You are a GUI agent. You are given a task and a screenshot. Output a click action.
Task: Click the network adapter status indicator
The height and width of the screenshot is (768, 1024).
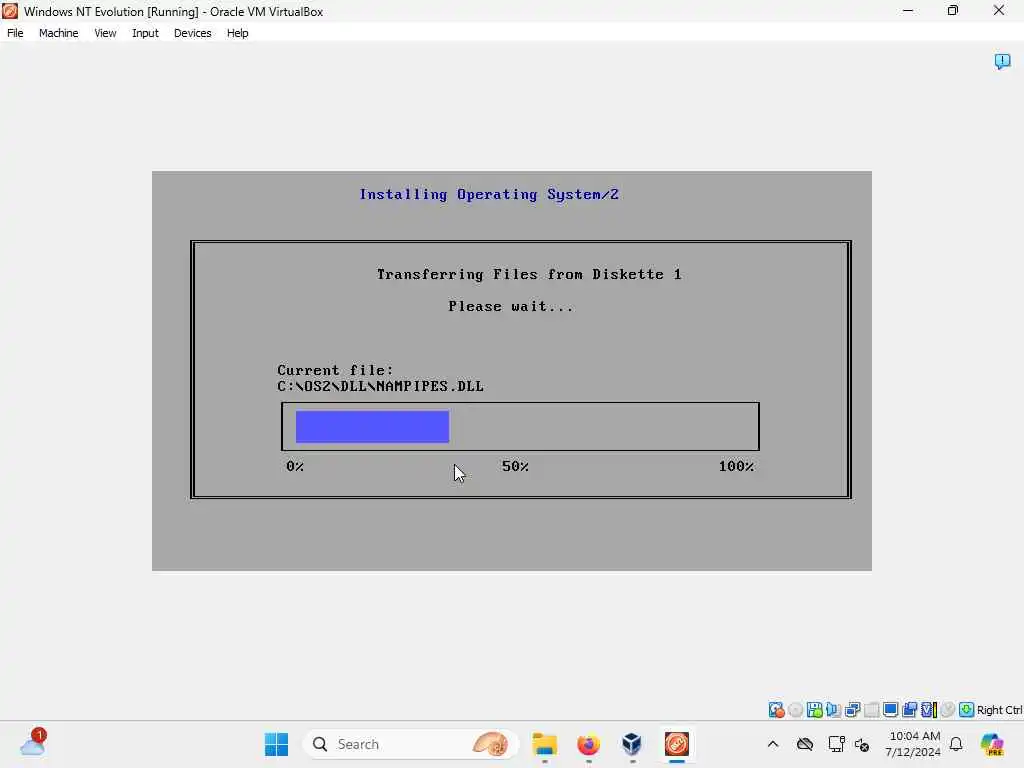[x=852, y=710]
